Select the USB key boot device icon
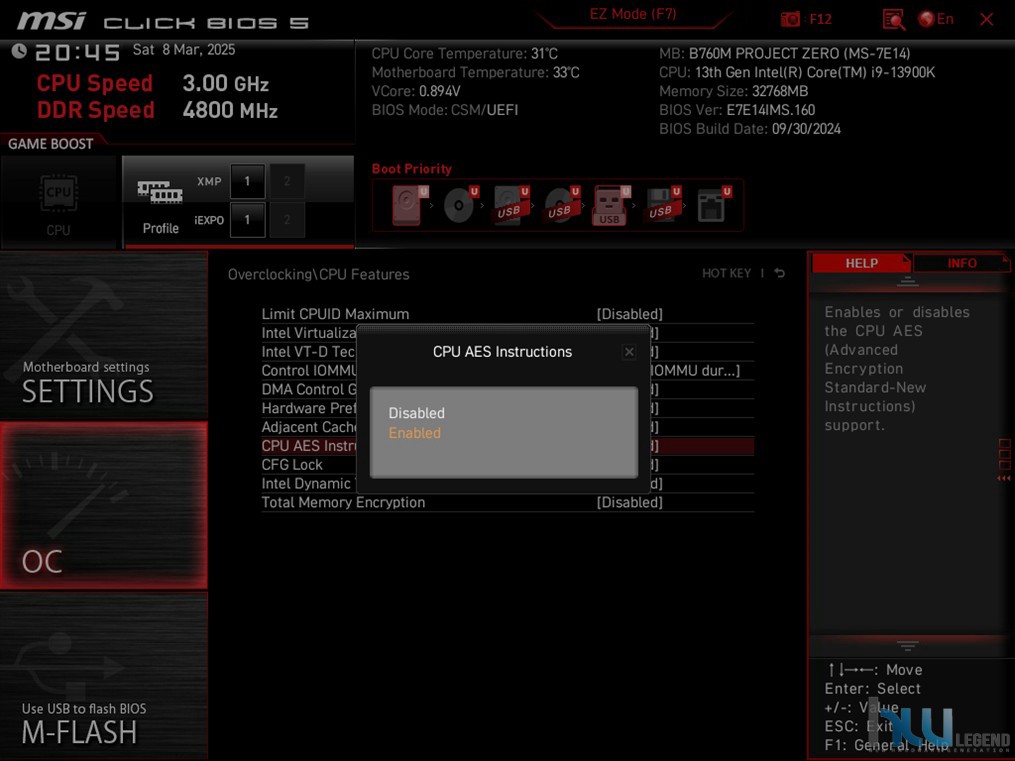 pos(611,205)
